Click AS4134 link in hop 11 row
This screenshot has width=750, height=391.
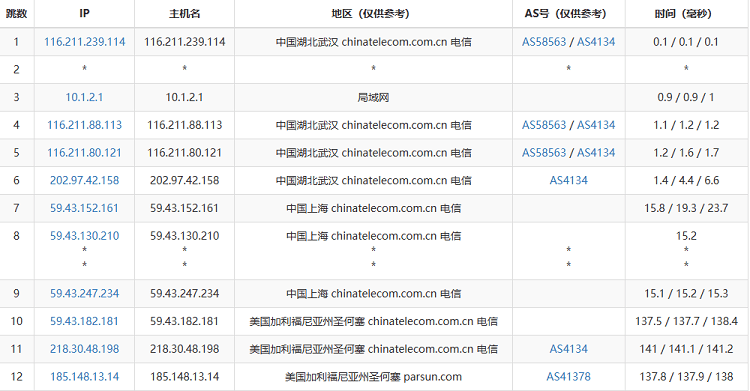(x=569, y=349)
